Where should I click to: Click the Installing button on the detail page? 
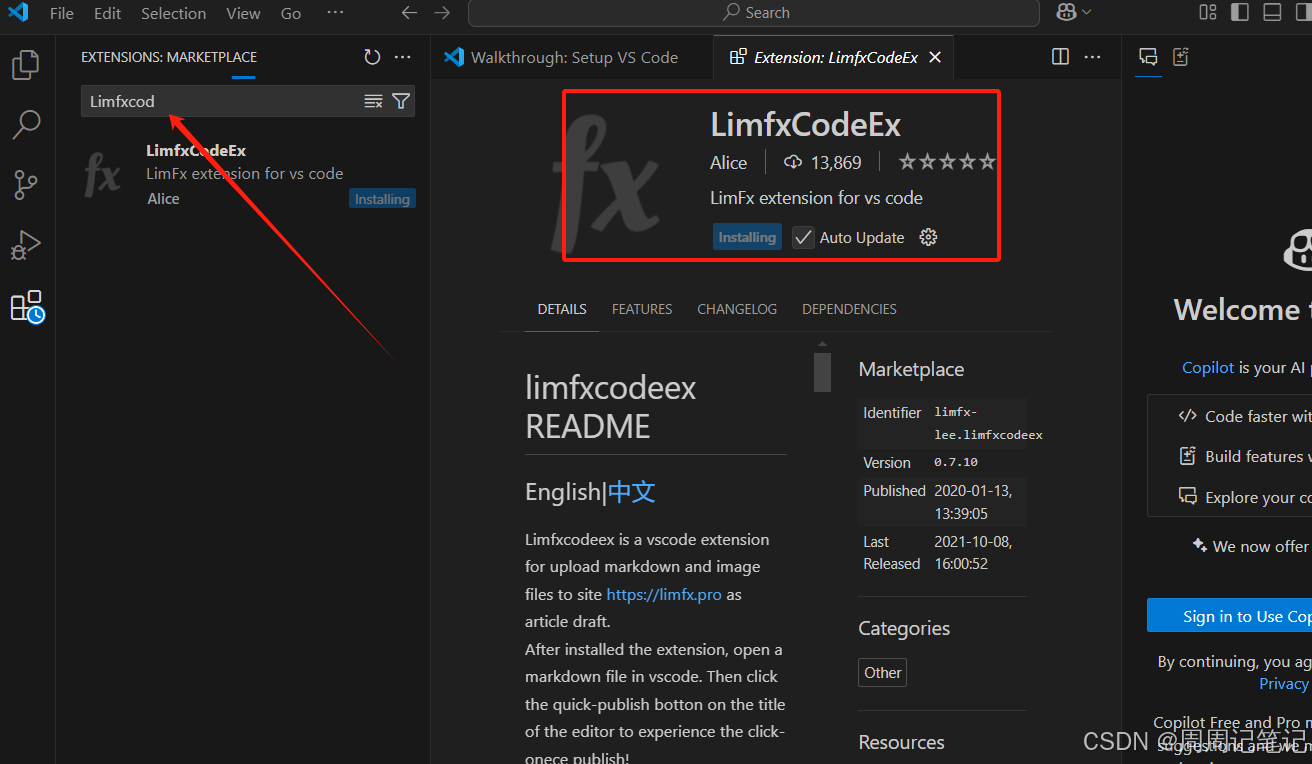point(747,237)
